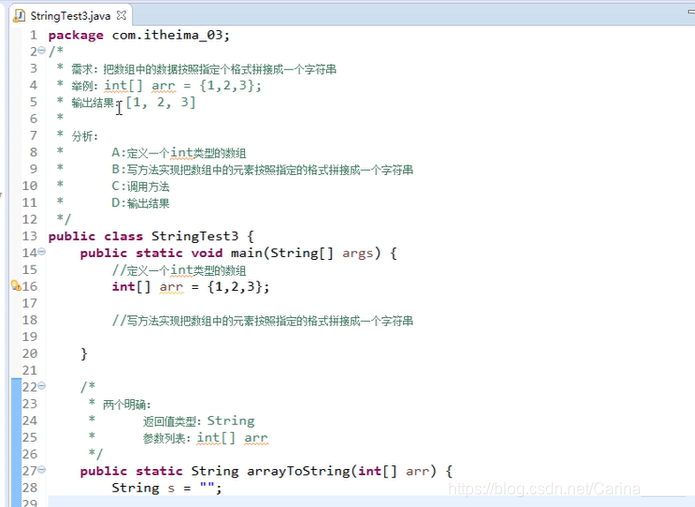Click '[1, 2, 3]' output example on line 5
695x507 pixels.
(x=160, y=102)
